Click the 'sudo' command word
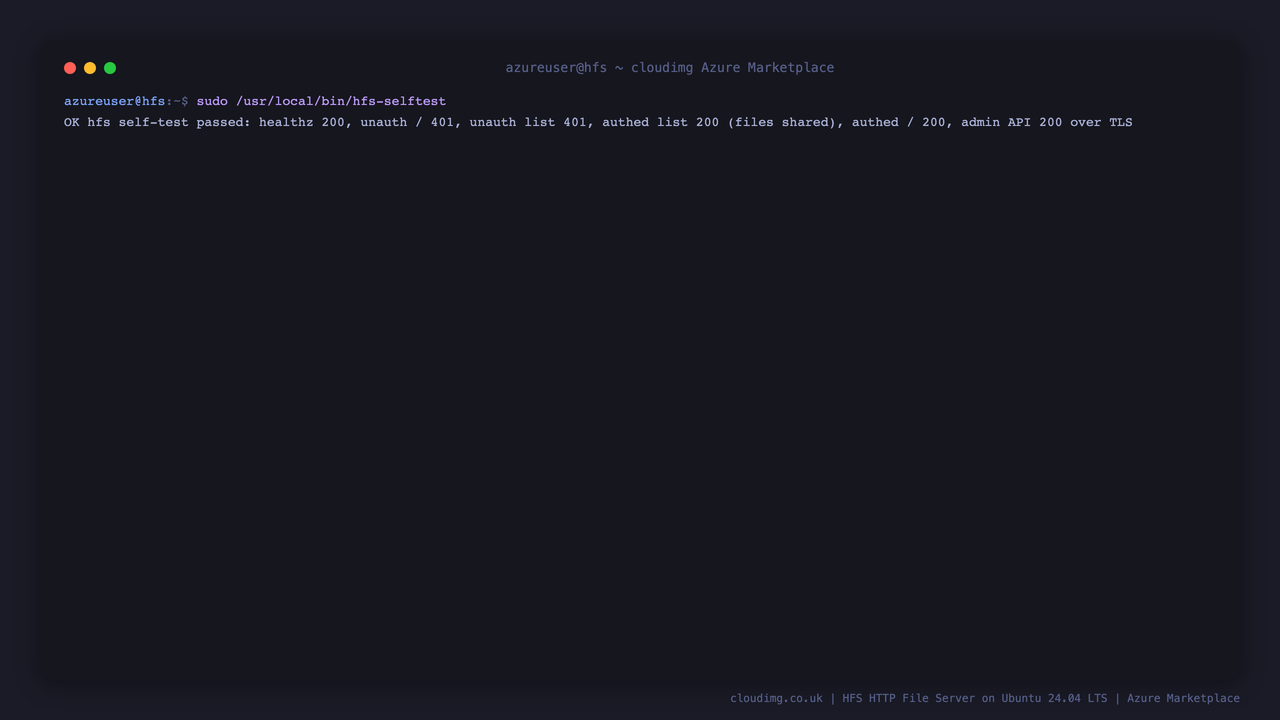This screenshot has height=720, width=1280. [x=212, y=101]
